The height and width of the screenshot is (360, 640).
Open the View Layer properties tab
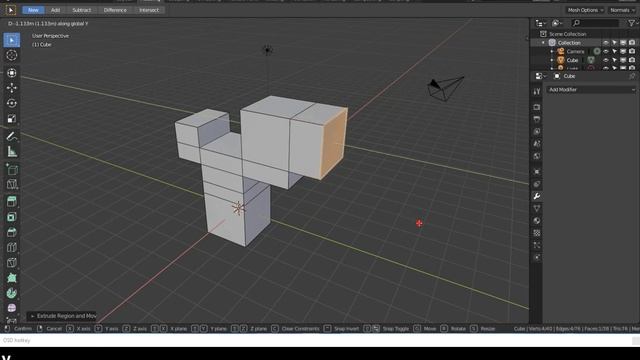click(x=537, y=131)
